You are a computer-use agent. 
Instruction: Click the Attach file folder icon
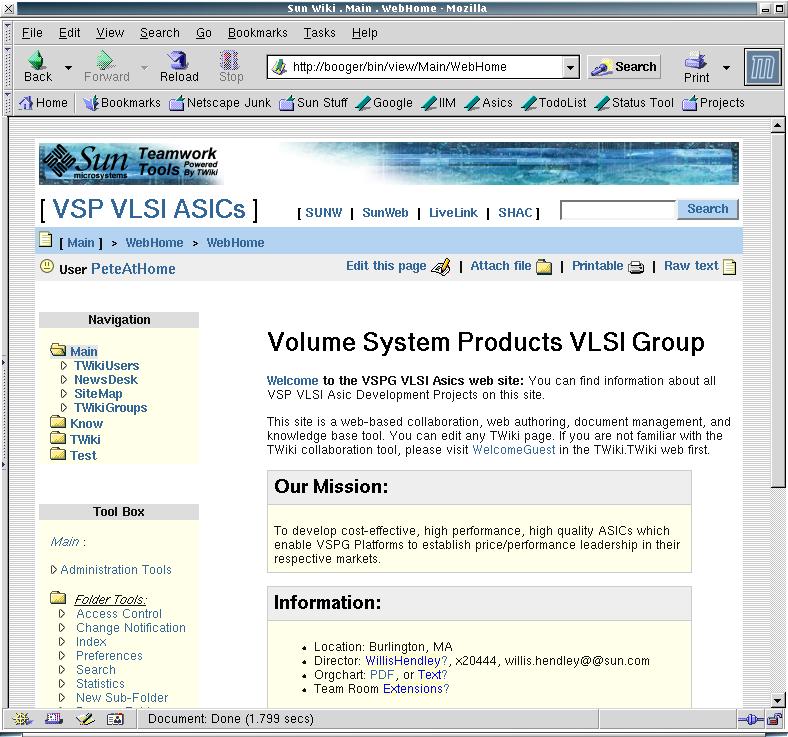[544, 267]
